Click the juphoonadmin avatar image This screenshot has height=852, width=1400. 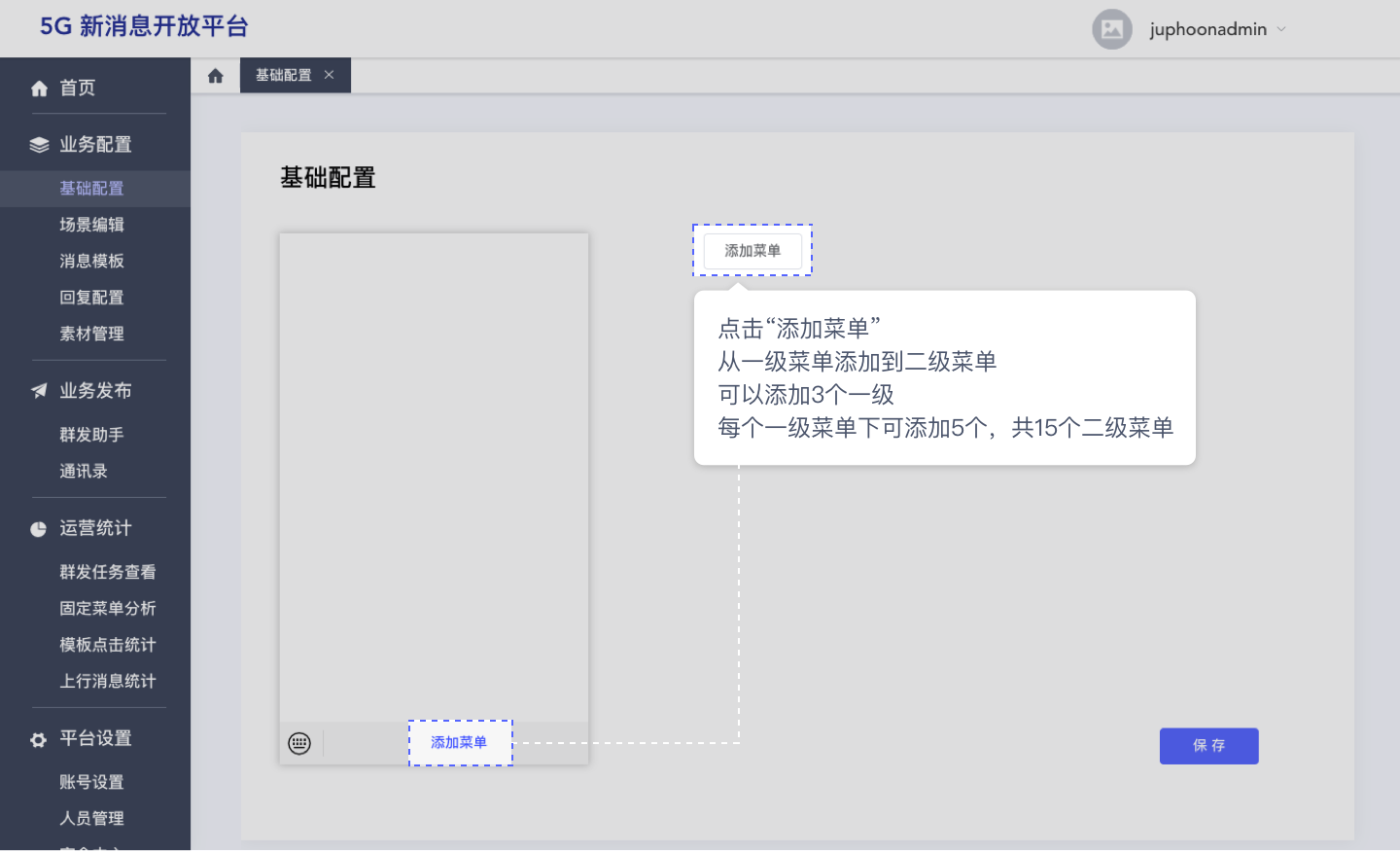coord(1111,29)
